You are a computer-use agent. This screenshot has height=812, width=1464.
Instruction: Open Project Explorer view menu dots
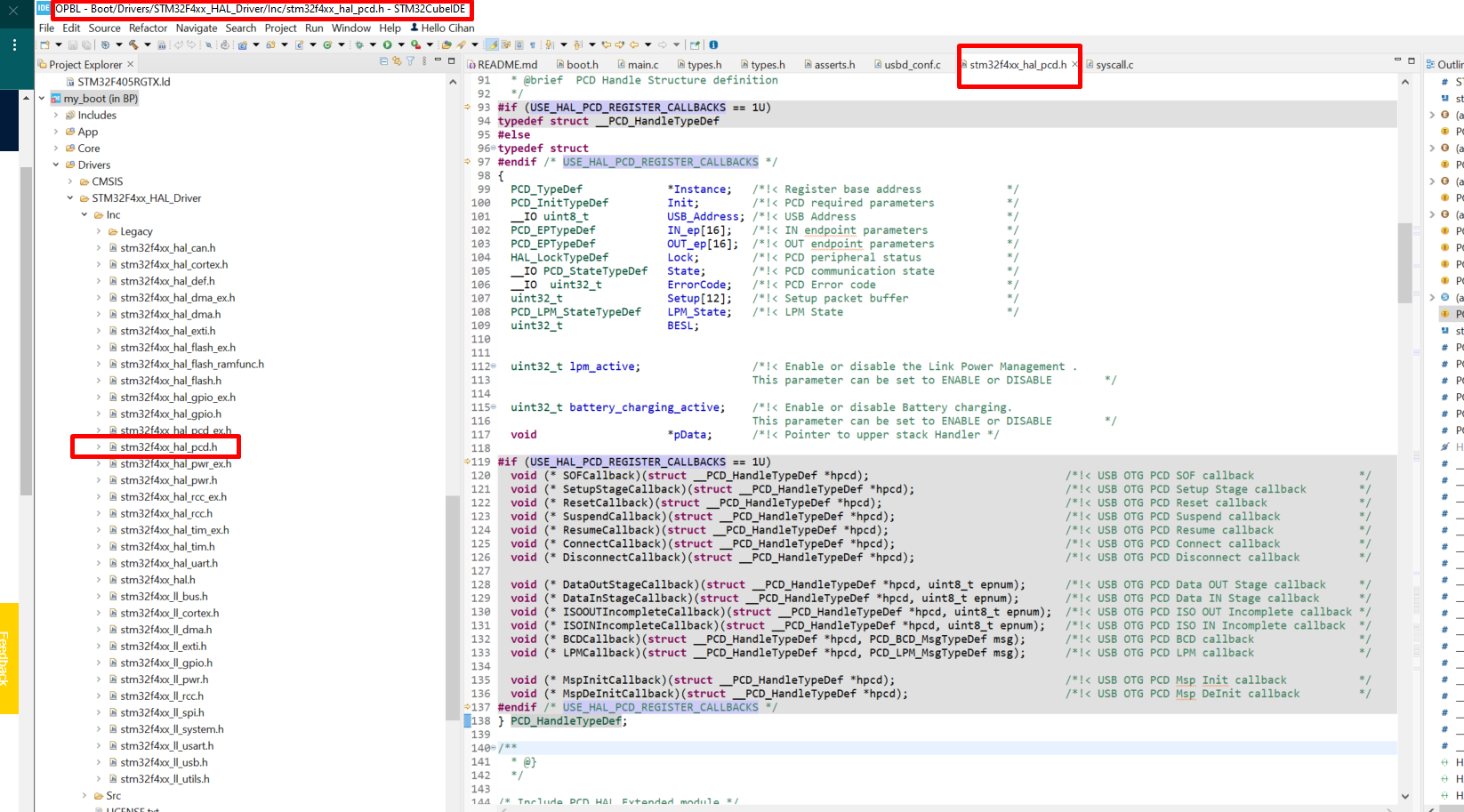pyautogui.click(x=424, y=61)
